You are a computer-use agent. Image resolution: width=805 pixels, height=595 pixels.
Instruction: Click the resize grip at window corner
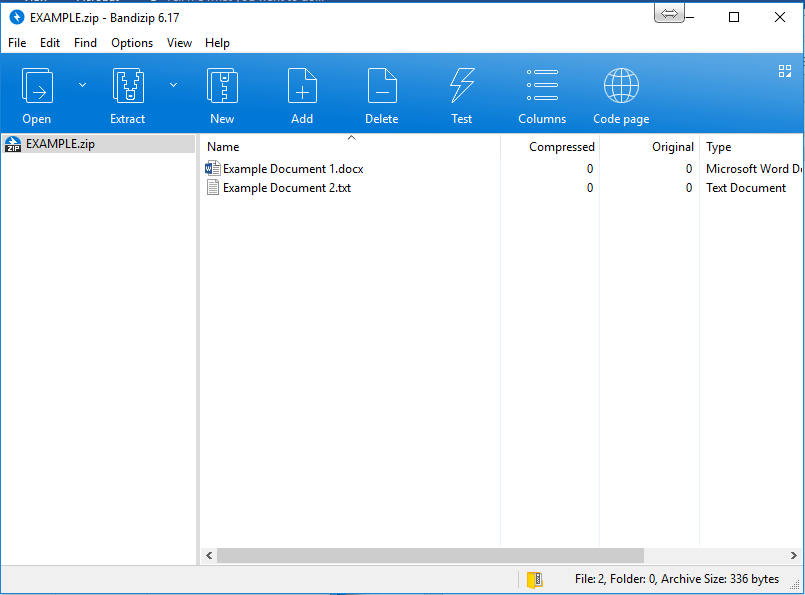point(795,585)
